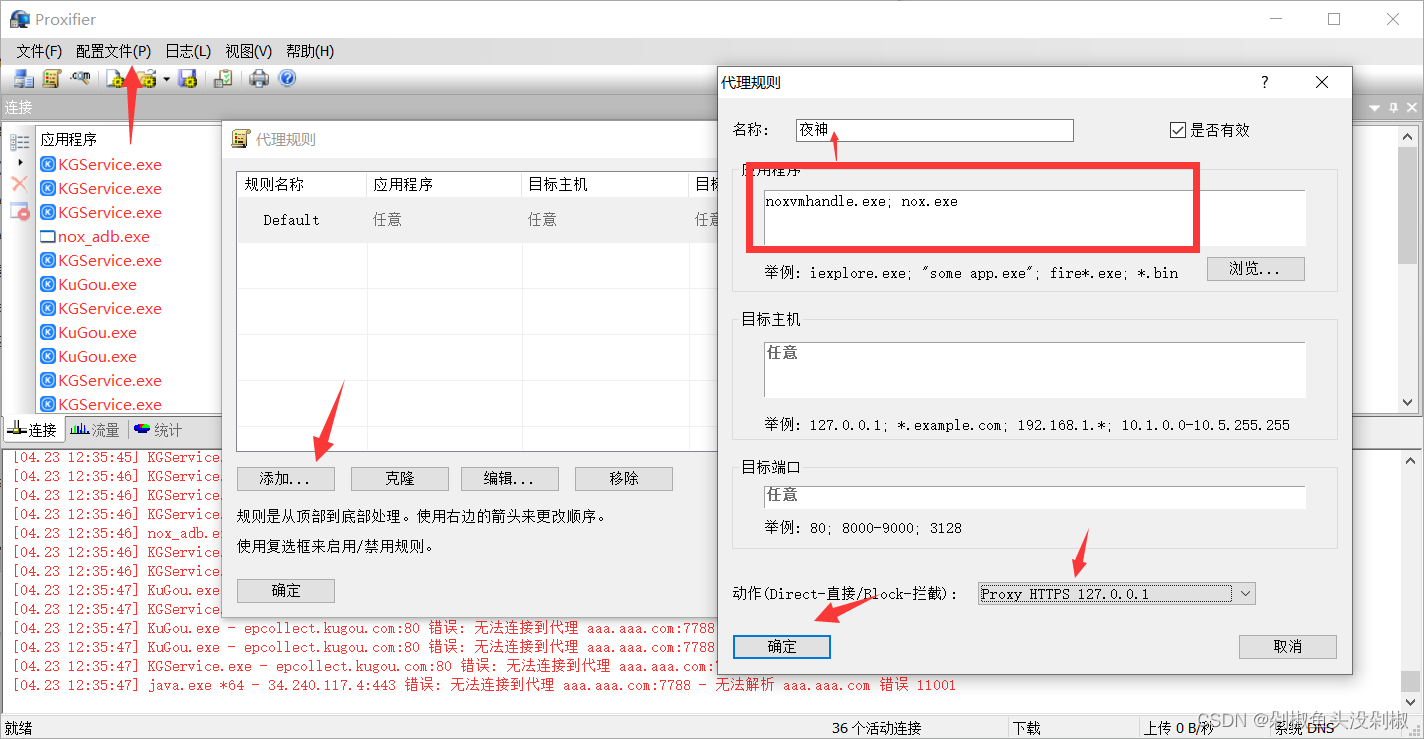Image resolution: width=1424 pixels, height=739 pixels.
Task: Open the 文件(F) menu
Action: click(x=39, y=51)
